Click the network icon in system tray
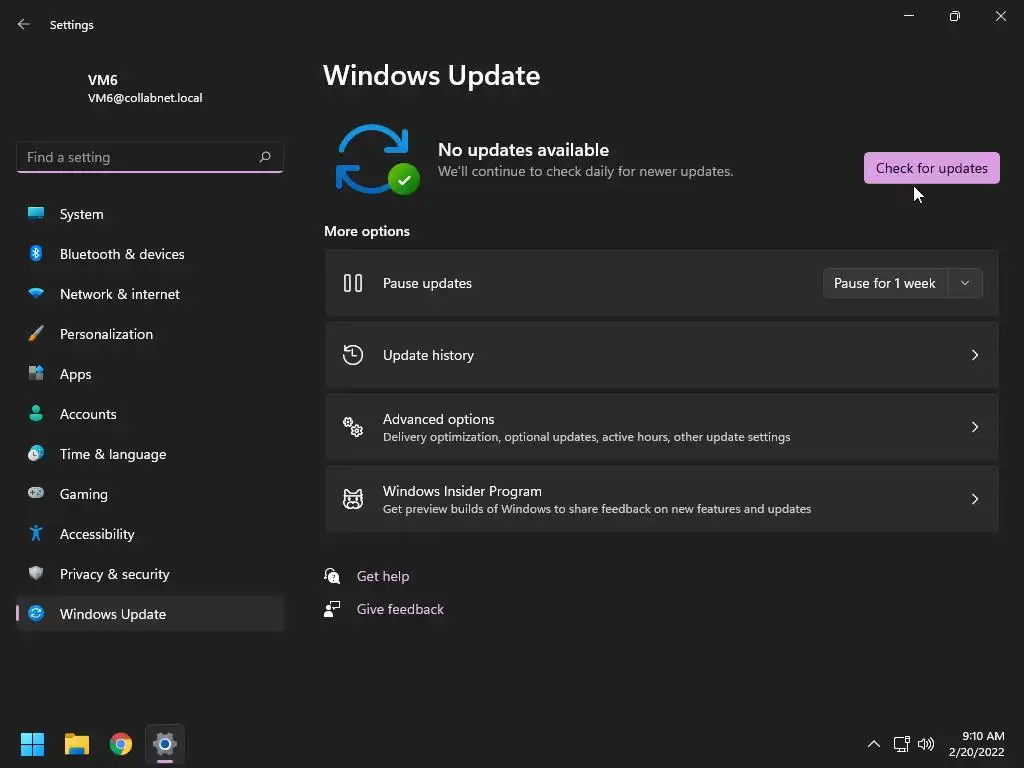The height and width of the screenshot is (768, 1024). [902, 744]
